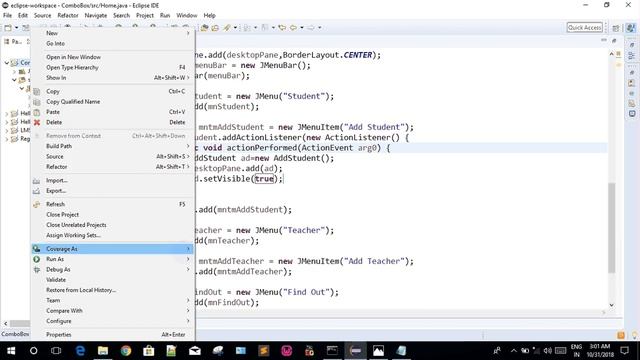This screenshot has height=360, width=640.
Task: Open Microsoft Edge from the taskbar
Action: tap(80, 351)
